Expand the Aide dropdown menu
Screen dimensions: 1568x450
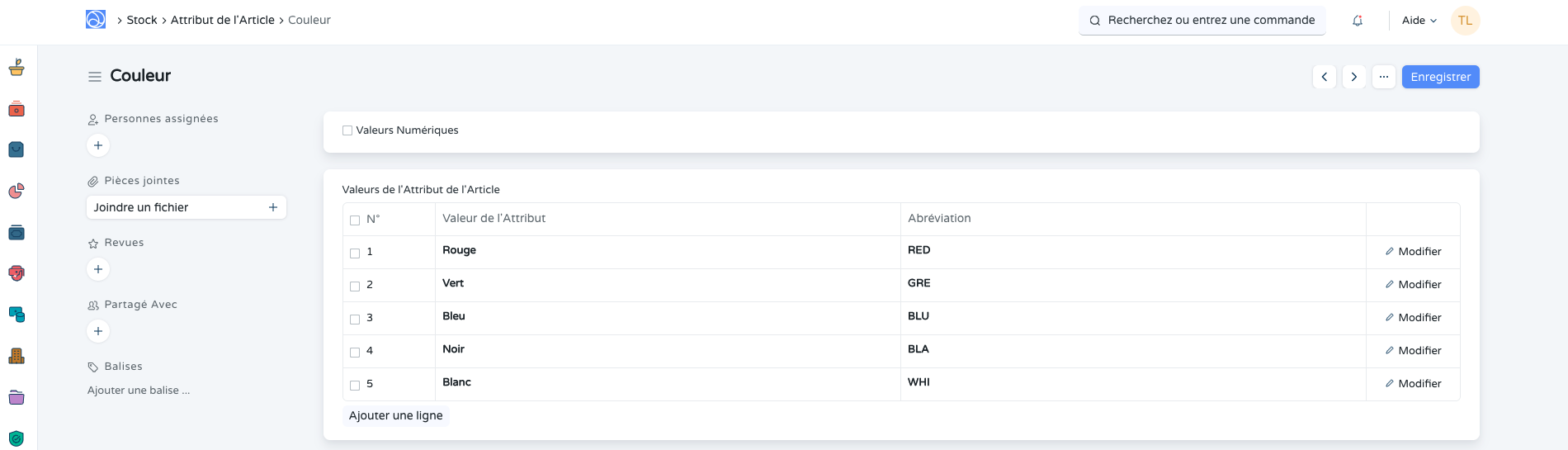tap(1419, 21)
